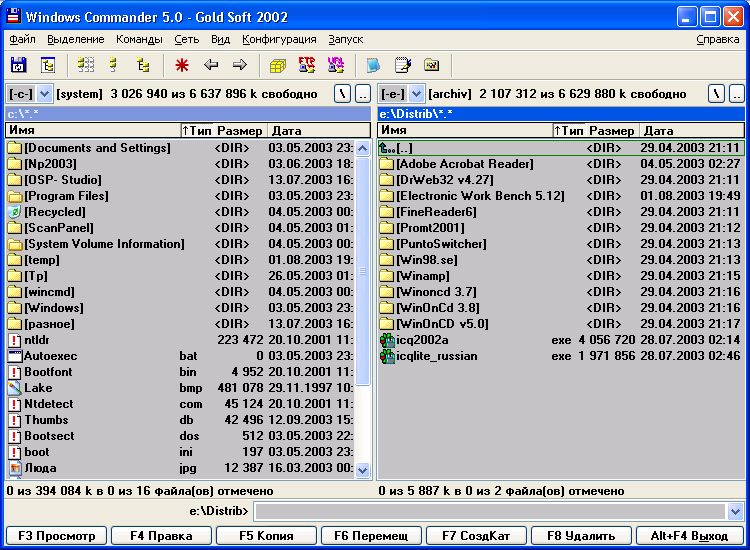
Task: Click the notepad with pen icon
Action: coord(403,65)
